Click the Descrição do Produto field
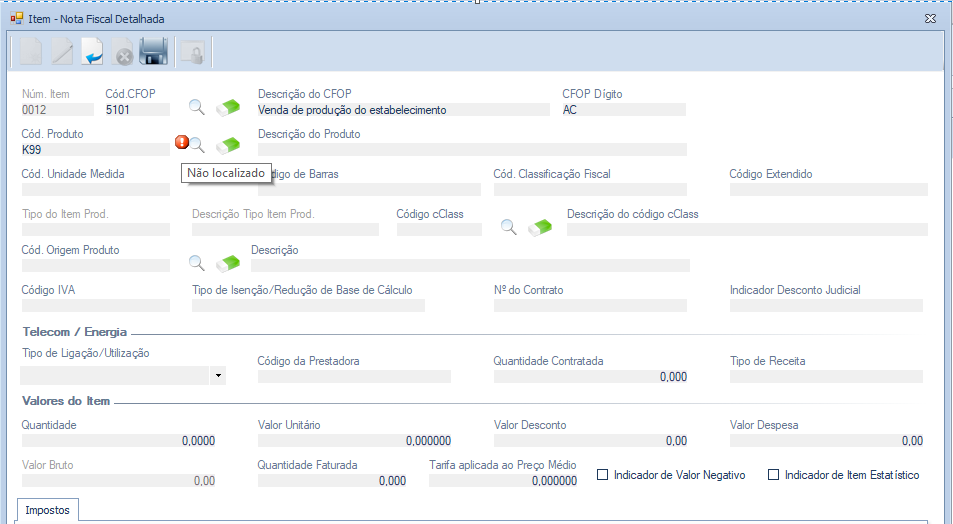The height and width of the screenshot is (524, 953). click(472, 150)
